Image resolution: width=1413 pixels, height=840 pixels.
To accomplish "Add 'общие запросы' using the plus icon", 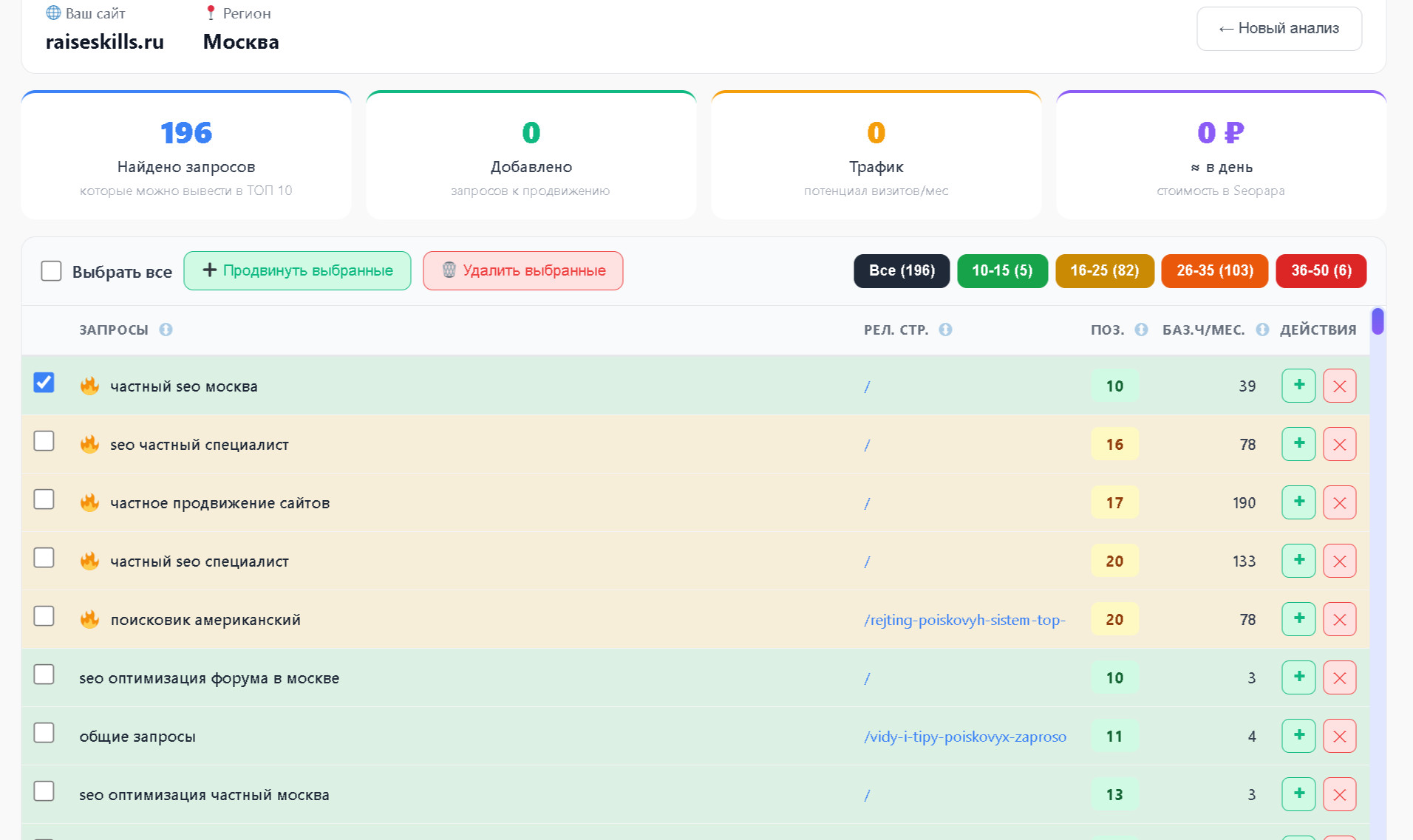I will 1298,736.
